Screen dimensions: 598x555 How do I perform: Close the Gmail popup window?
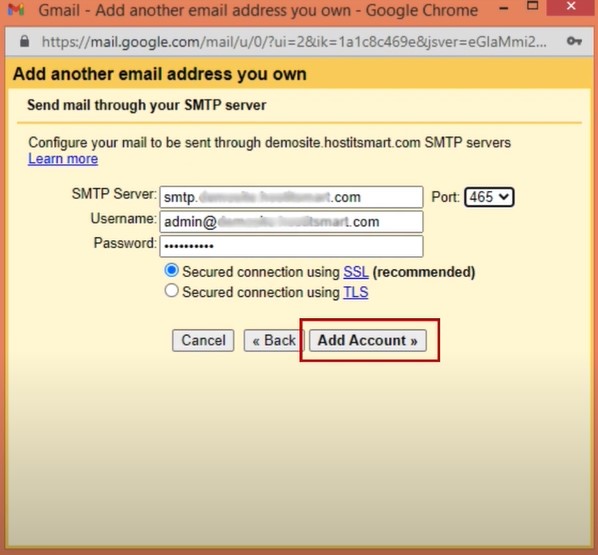[x=571, y=6]
